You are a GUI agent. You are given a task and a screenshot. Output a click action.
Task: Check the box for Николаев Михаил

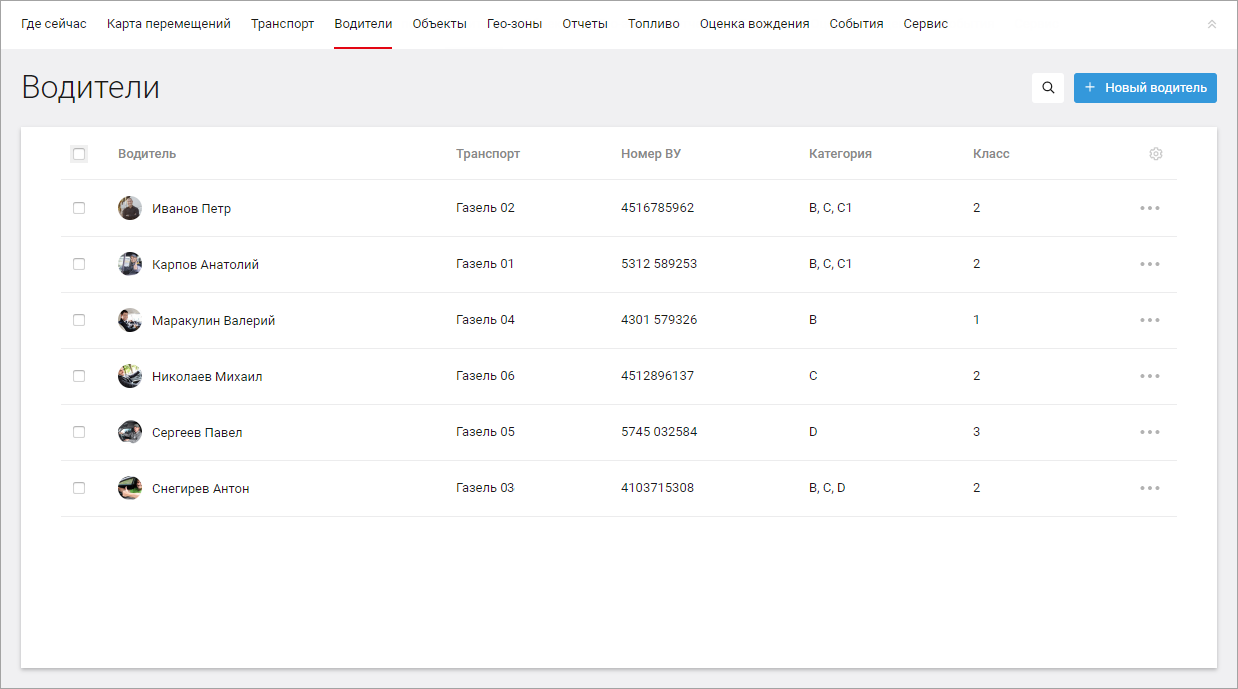pyautogui.click(x=79, y=376)
